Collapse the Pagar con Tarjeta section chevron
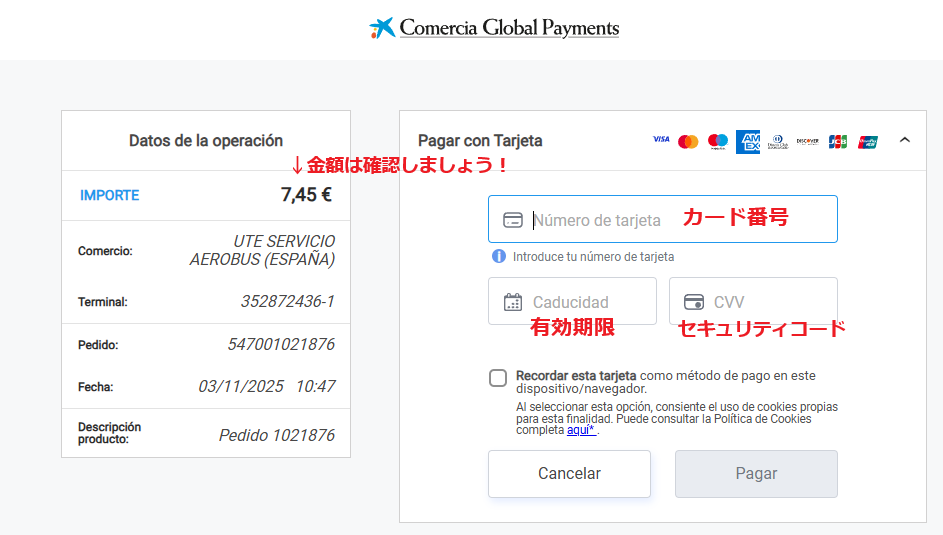This screenshot has width=943, height=535. pos(905,141)
